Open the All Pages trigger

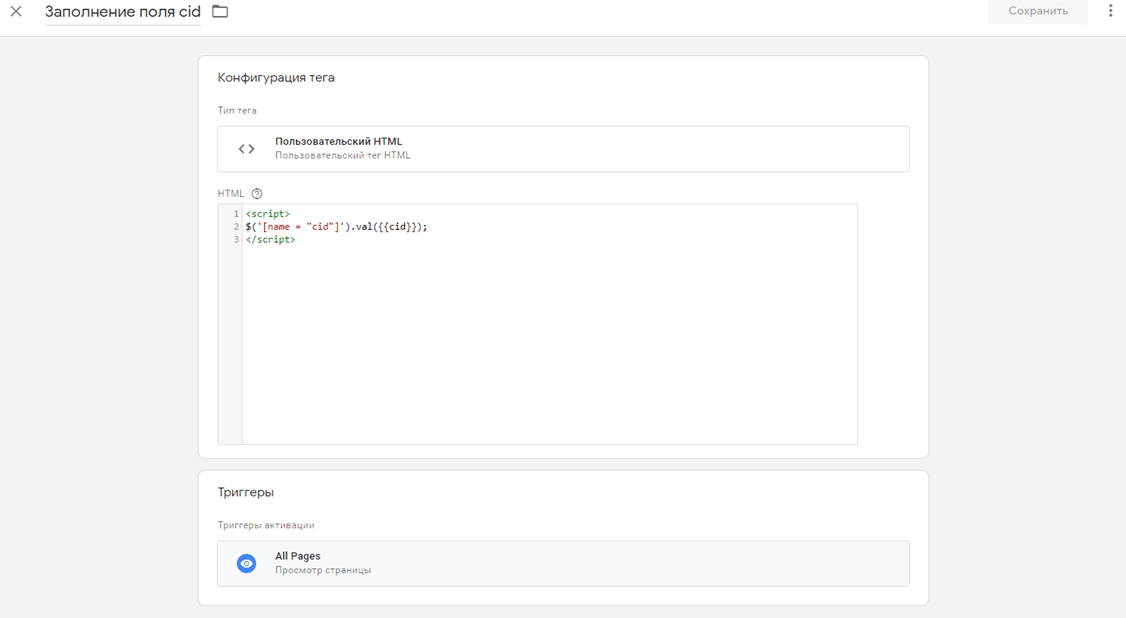point(563,563)
